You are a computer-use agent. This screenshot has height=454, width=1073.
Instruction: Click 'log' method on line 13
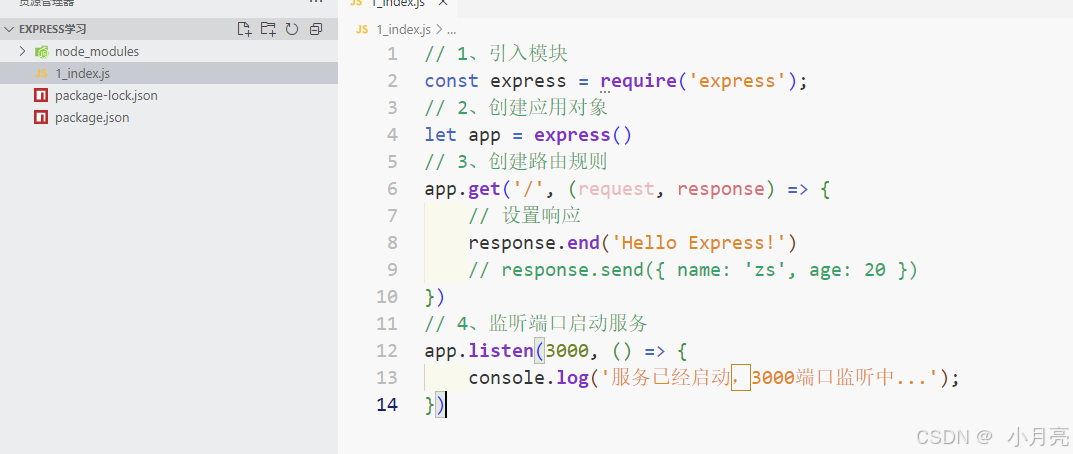pyautogui.click(x=573, y=377)
